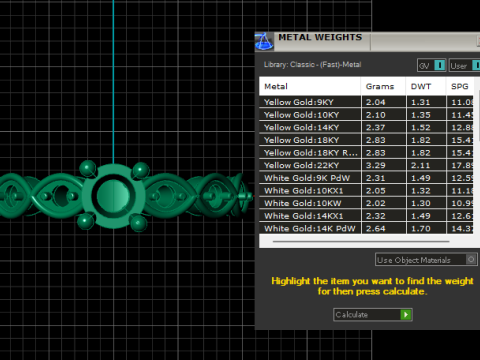Click the 1.70 DWT value
Image resolution: width=480 pixels, height=360 pixels.
pos(421,229)
